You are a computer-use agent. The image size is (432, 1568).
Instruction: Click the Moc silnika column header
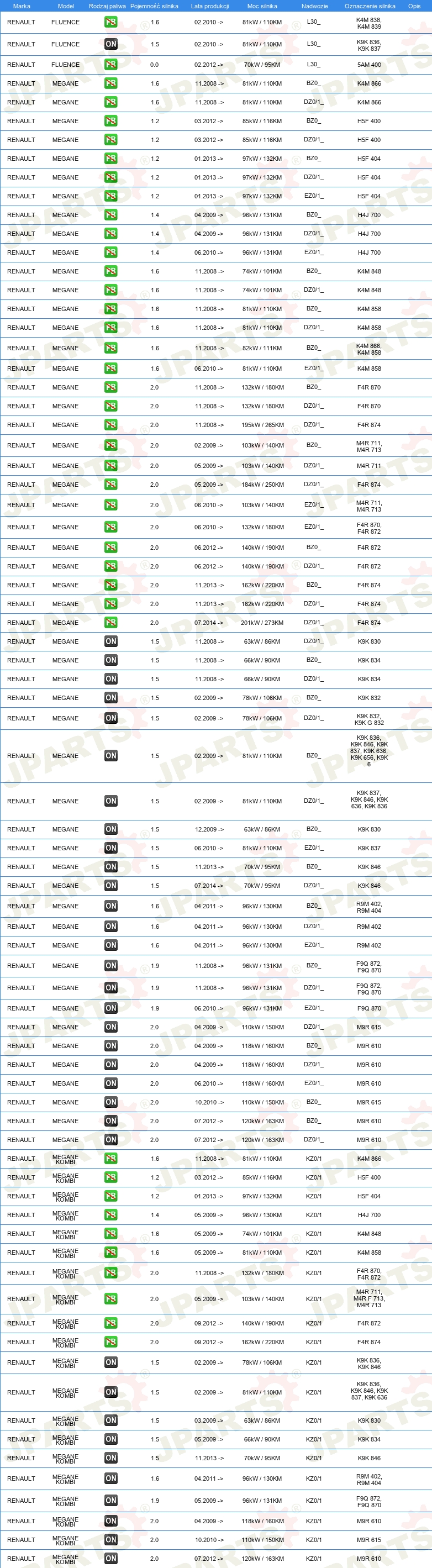(x=262, y=6)
